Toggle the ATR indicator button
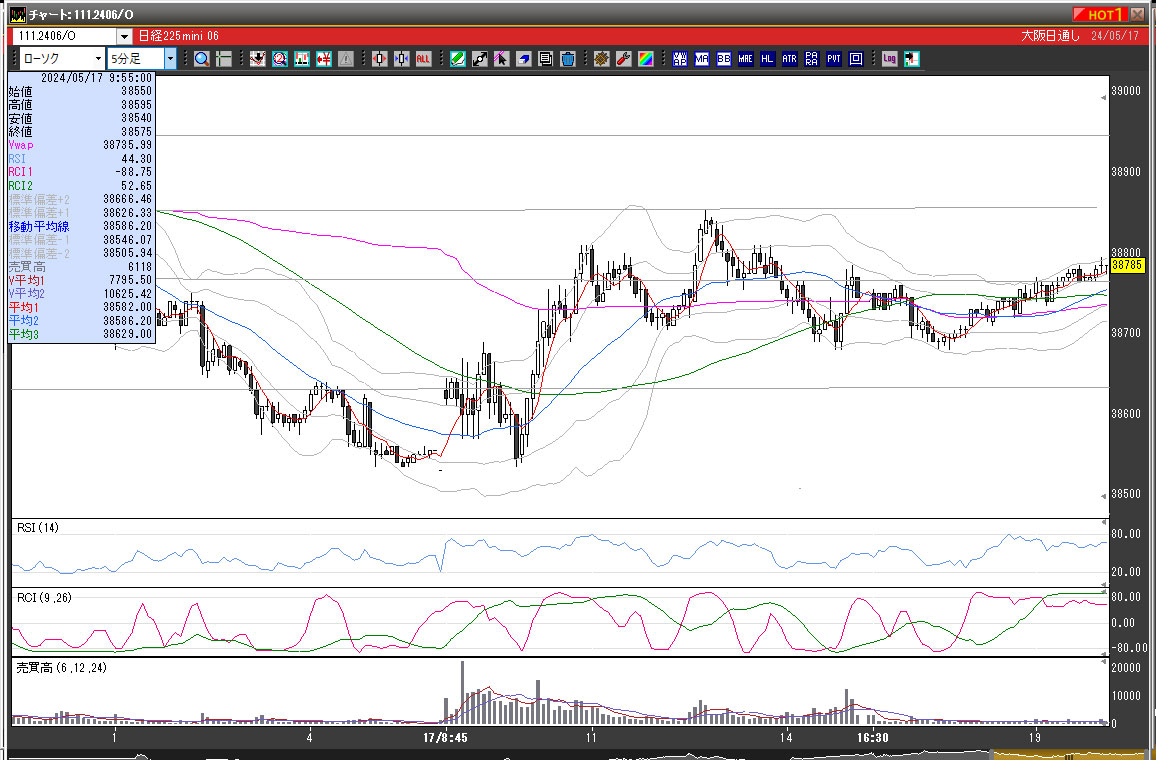Screen dimensions: 1156x760 [x=790, y=59]
